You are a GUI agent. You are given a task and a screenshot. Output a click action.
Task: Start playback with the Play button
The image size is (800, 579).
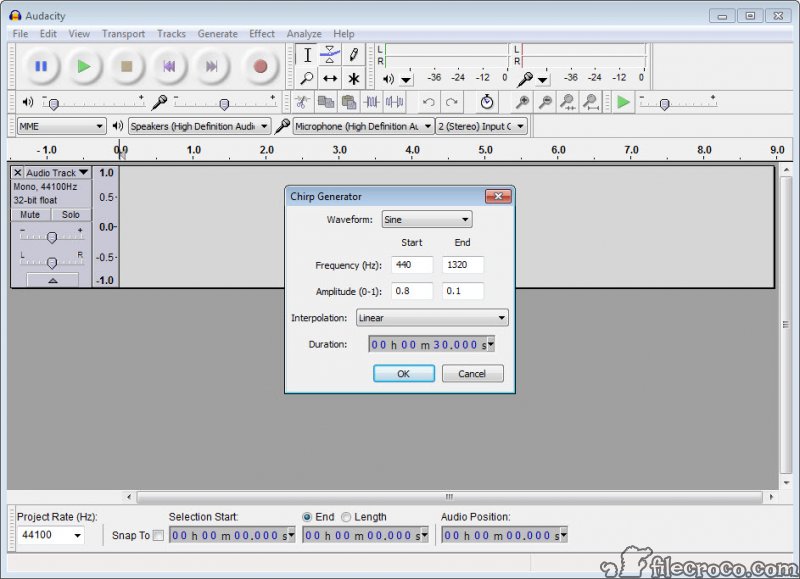(x=84, y=66)
